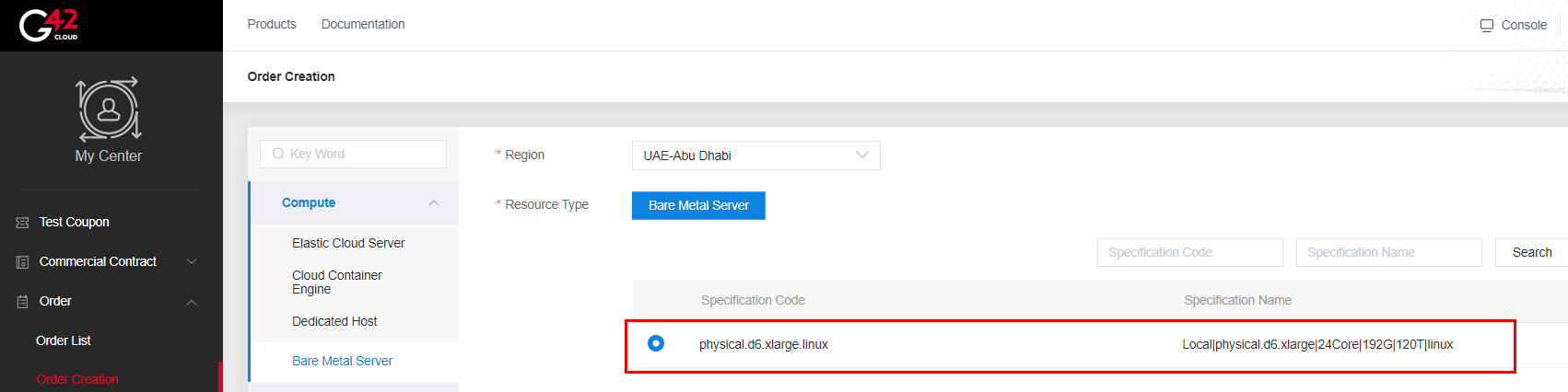Collapse the Order menu chevron
The width and height of the screenshot is (1568, 392).
tap(192, 302)
